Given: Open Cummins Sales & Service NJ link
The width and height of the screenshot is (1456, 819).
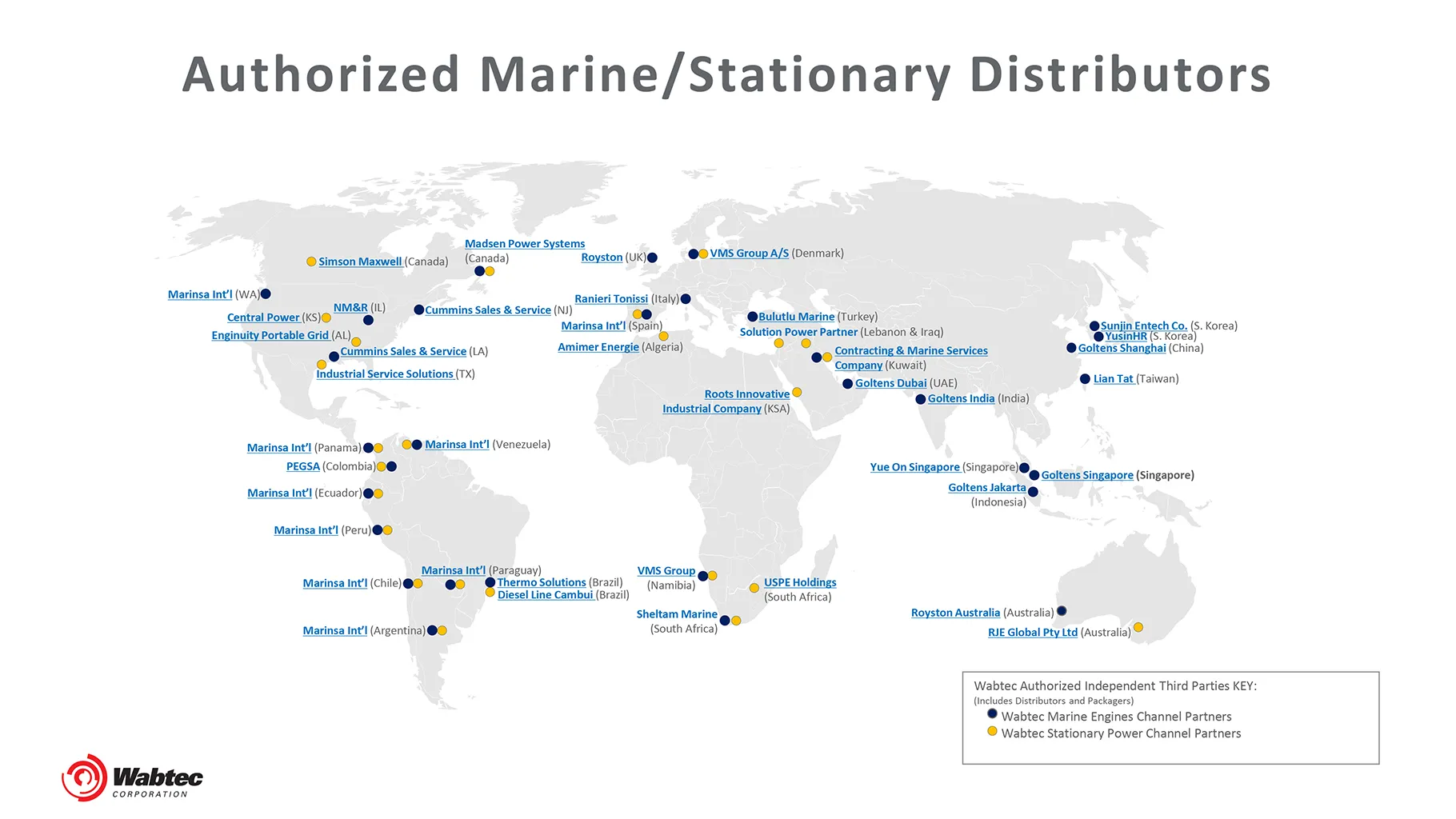Looking at the screenshot, I should (487, 310).
